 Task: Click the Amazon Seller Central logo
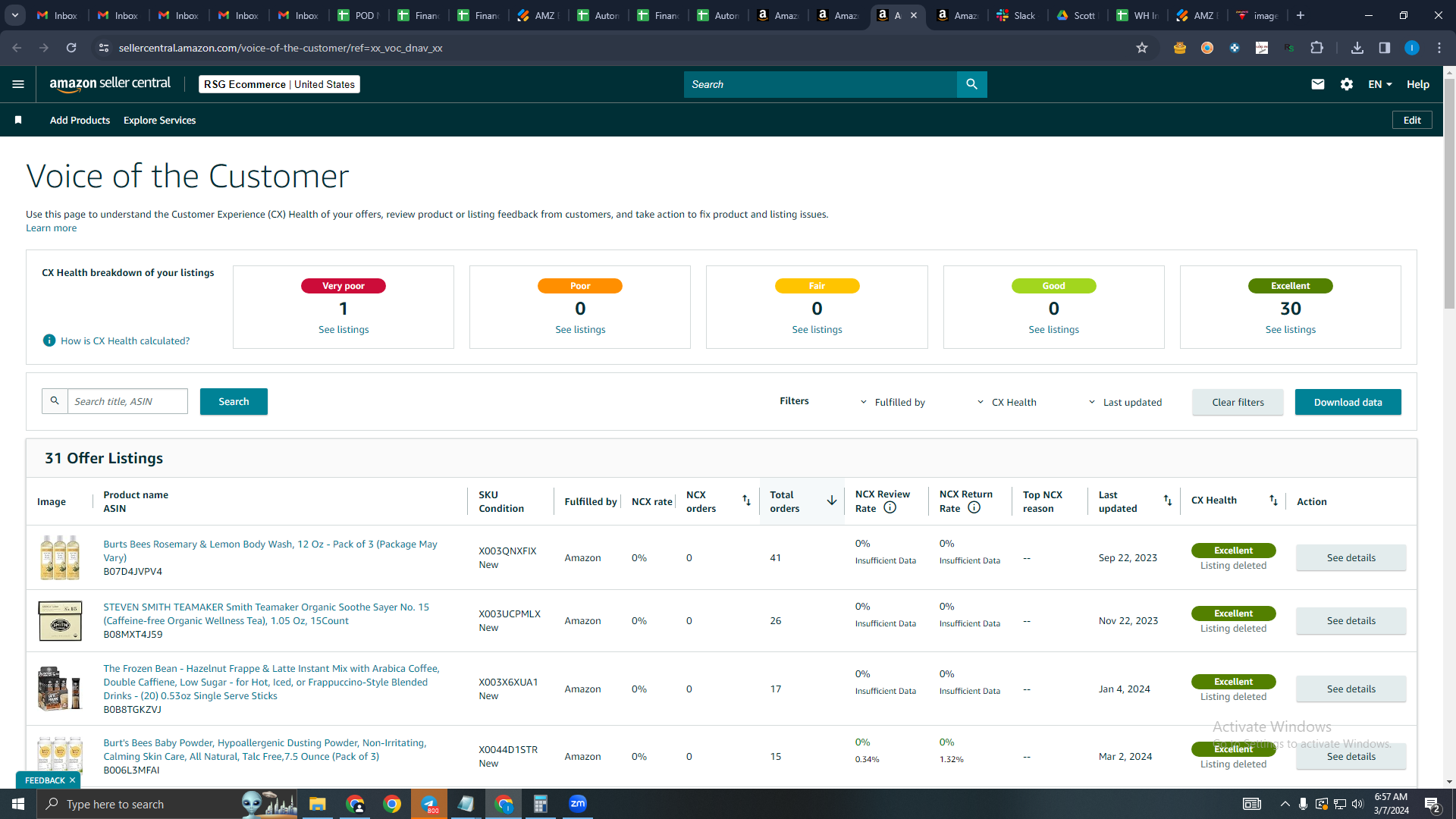[110, 84]
